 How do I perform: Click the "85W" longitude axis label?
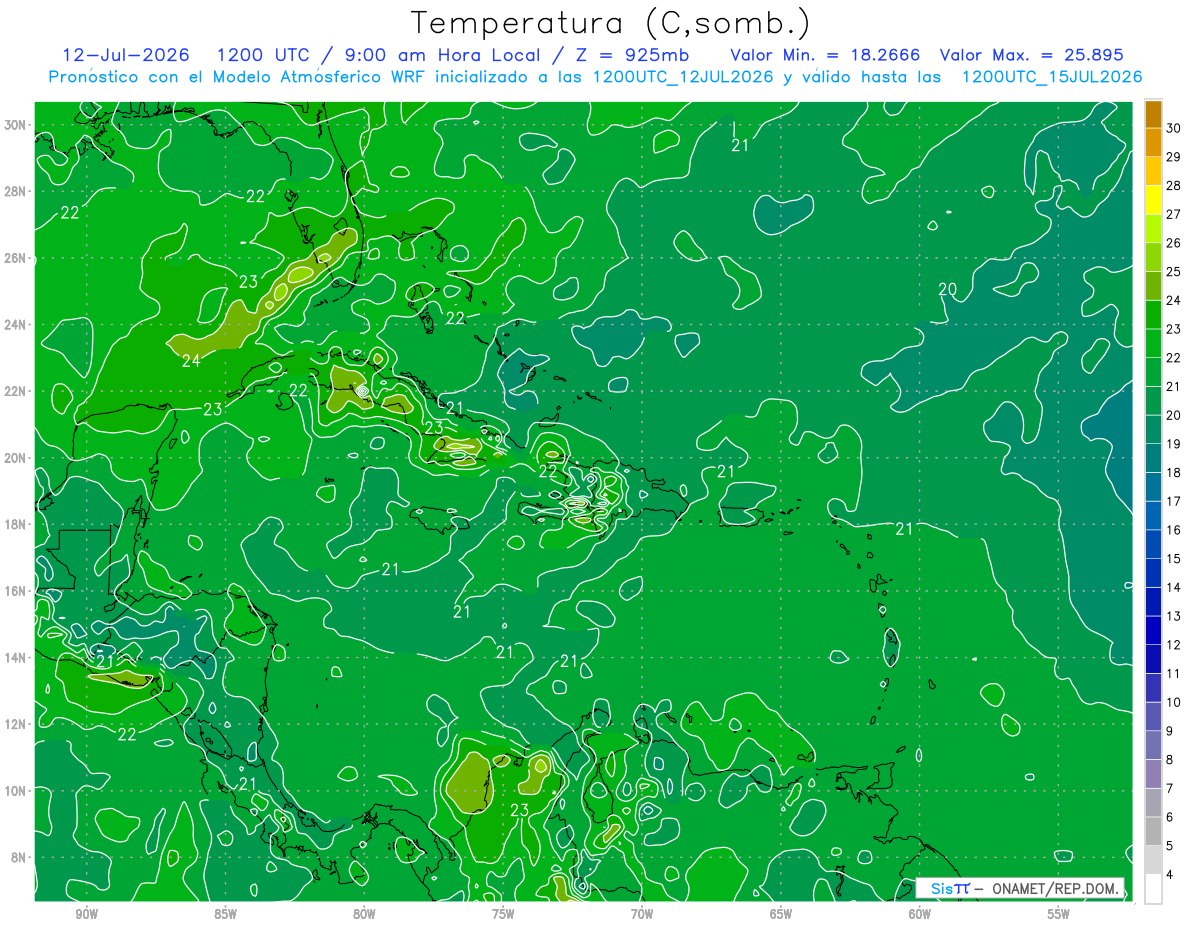[225, 913]
